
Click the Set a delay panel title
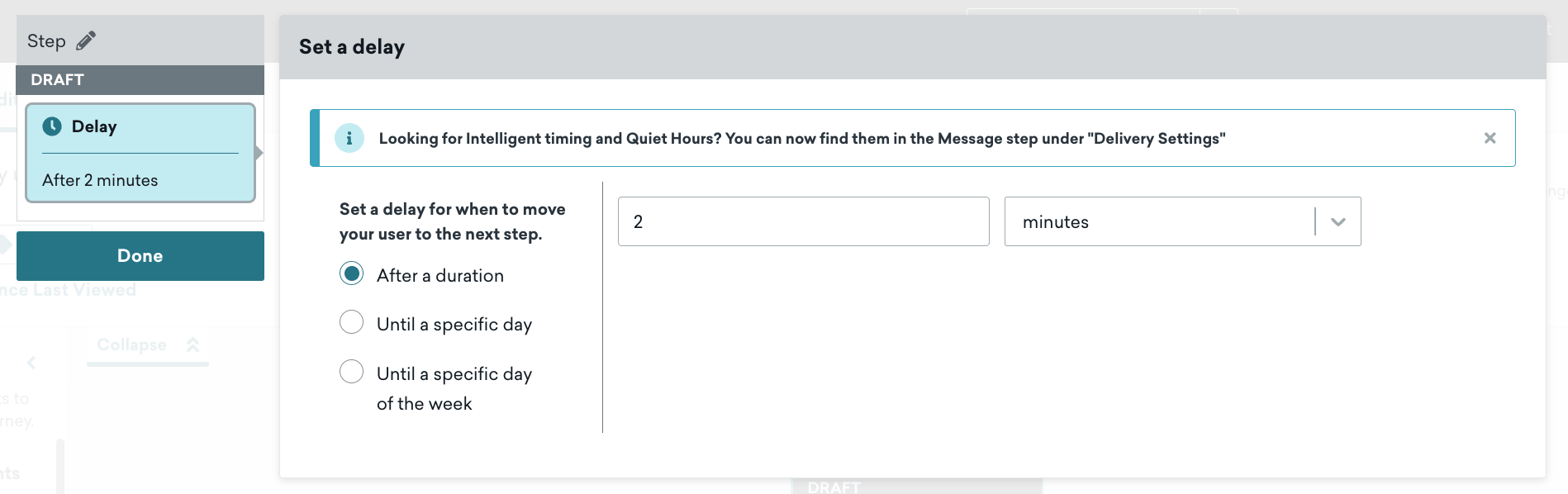[x=352, y=47]
